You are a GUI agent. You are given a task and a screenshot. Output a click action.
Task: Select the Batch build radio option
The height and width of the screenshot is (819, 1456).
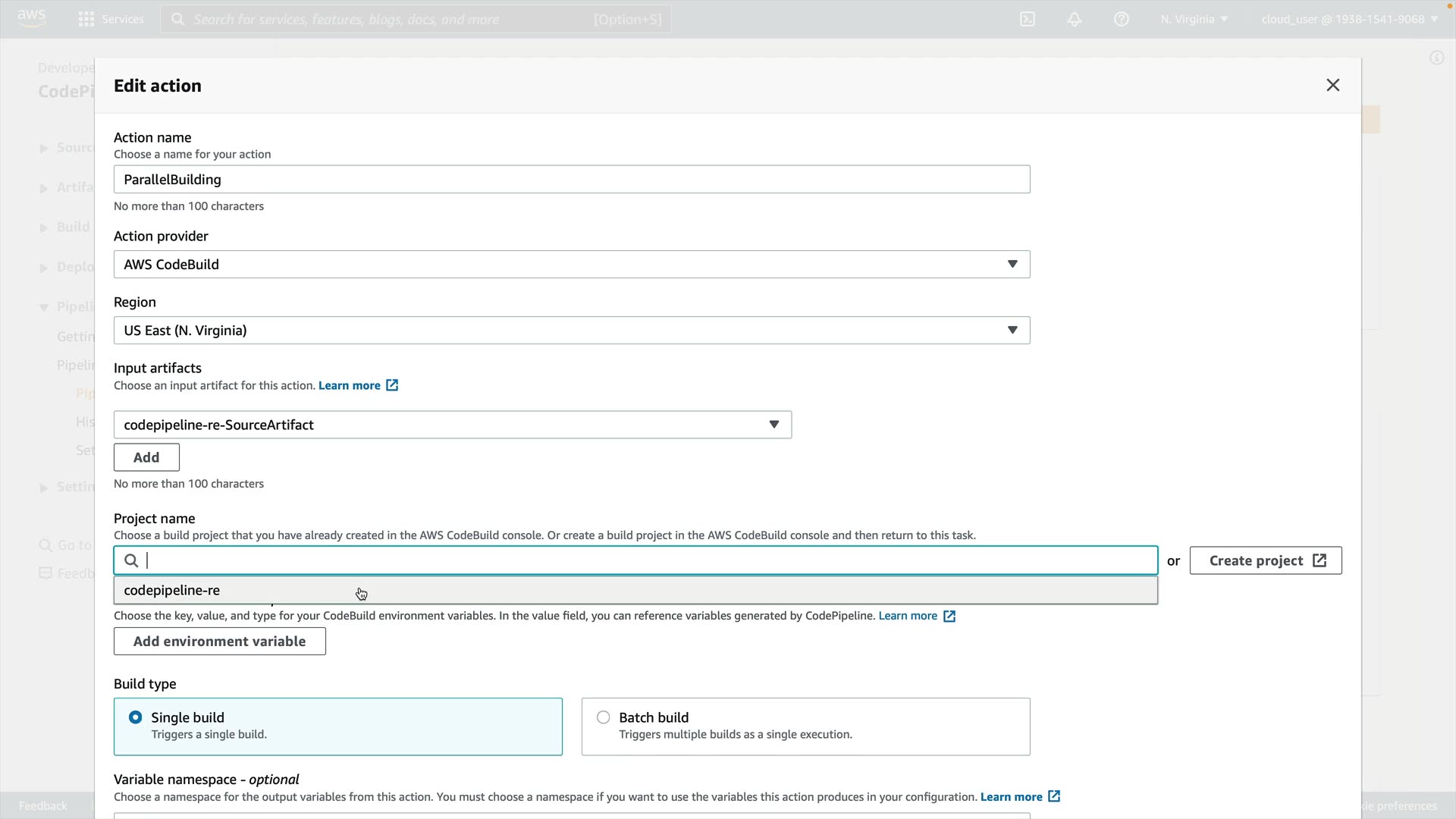604,717
